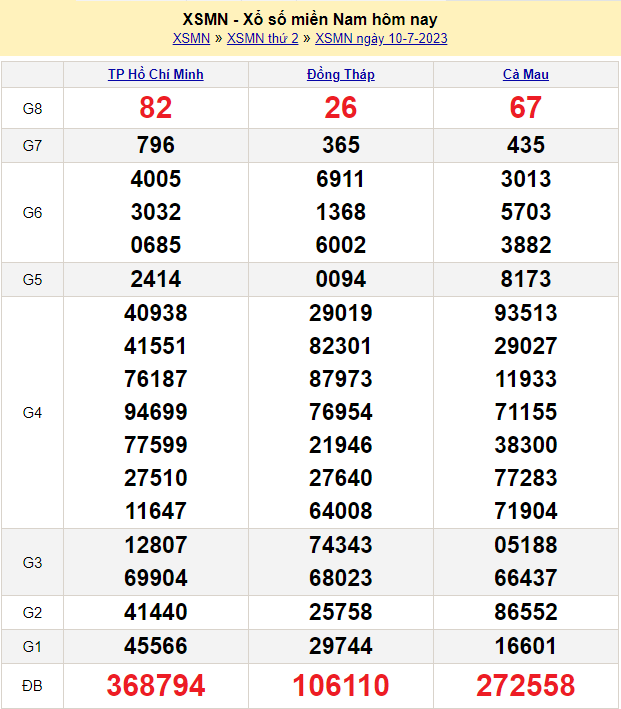Select the special prize number 106110
The width and height of the screenshot is (621, 709).
(x=341, y=685)
